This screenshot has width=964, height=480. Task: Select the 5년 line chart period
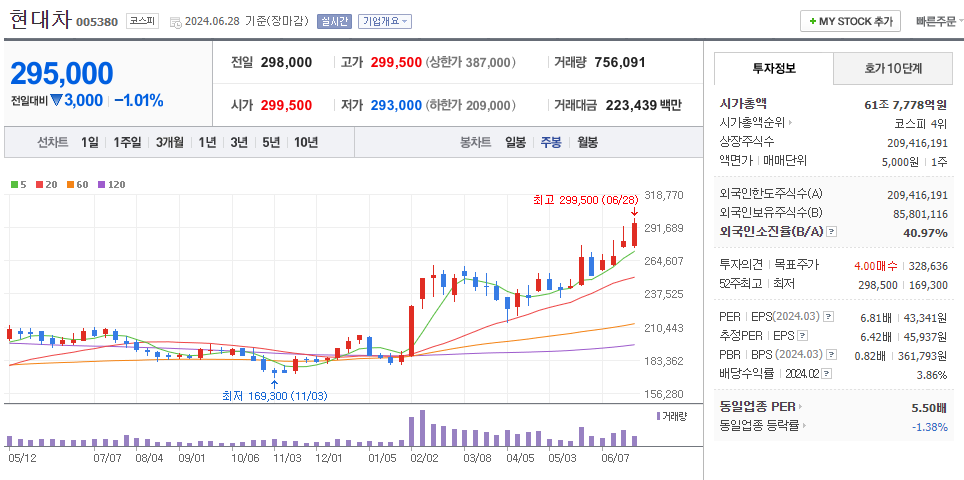point(271,143)
